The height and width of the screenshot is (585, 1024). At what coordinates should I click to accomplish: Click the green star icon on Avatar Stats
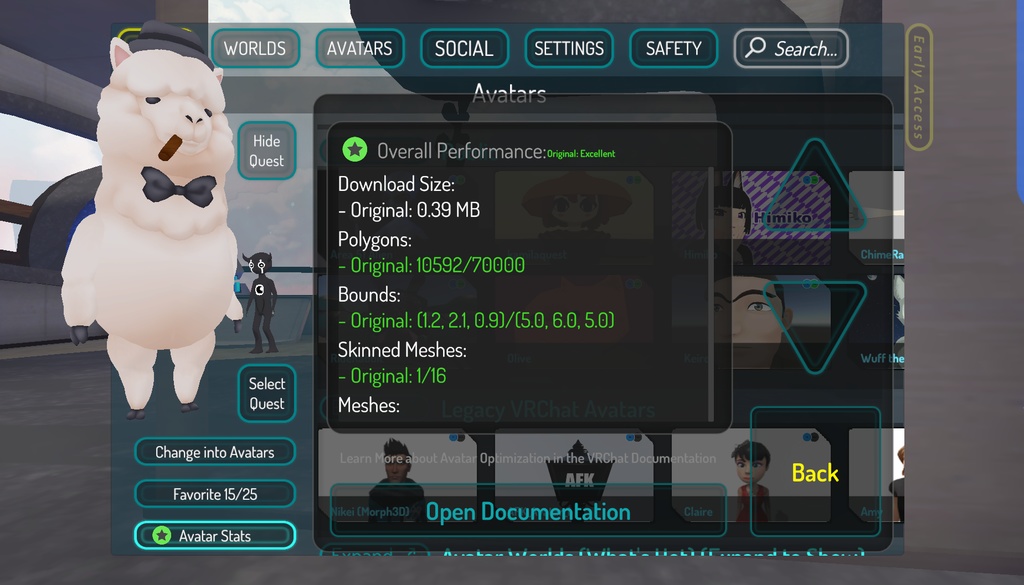coord(161,535)
